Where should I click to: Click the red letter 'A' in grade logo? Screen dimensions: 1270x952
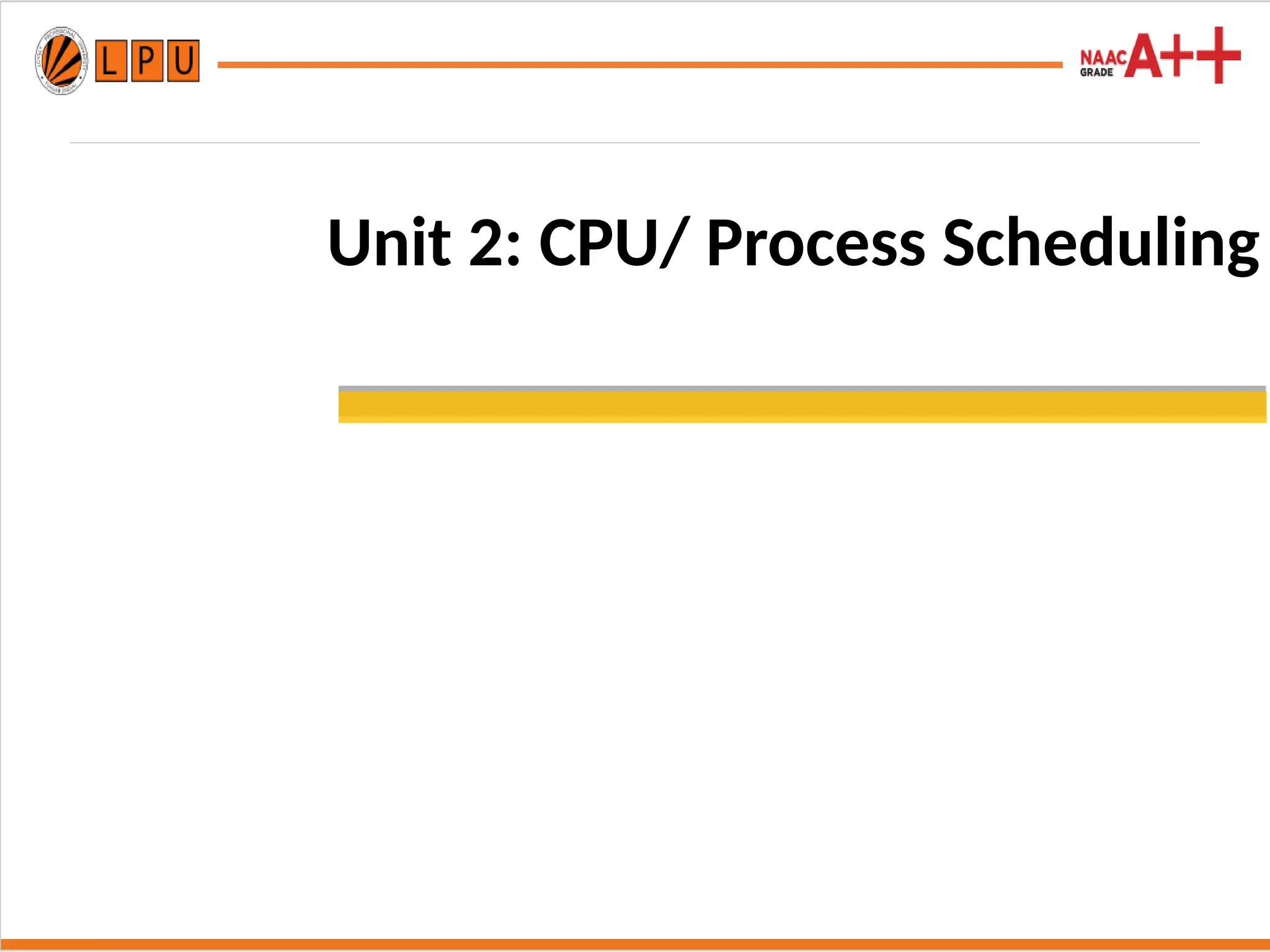(1144, 56)
